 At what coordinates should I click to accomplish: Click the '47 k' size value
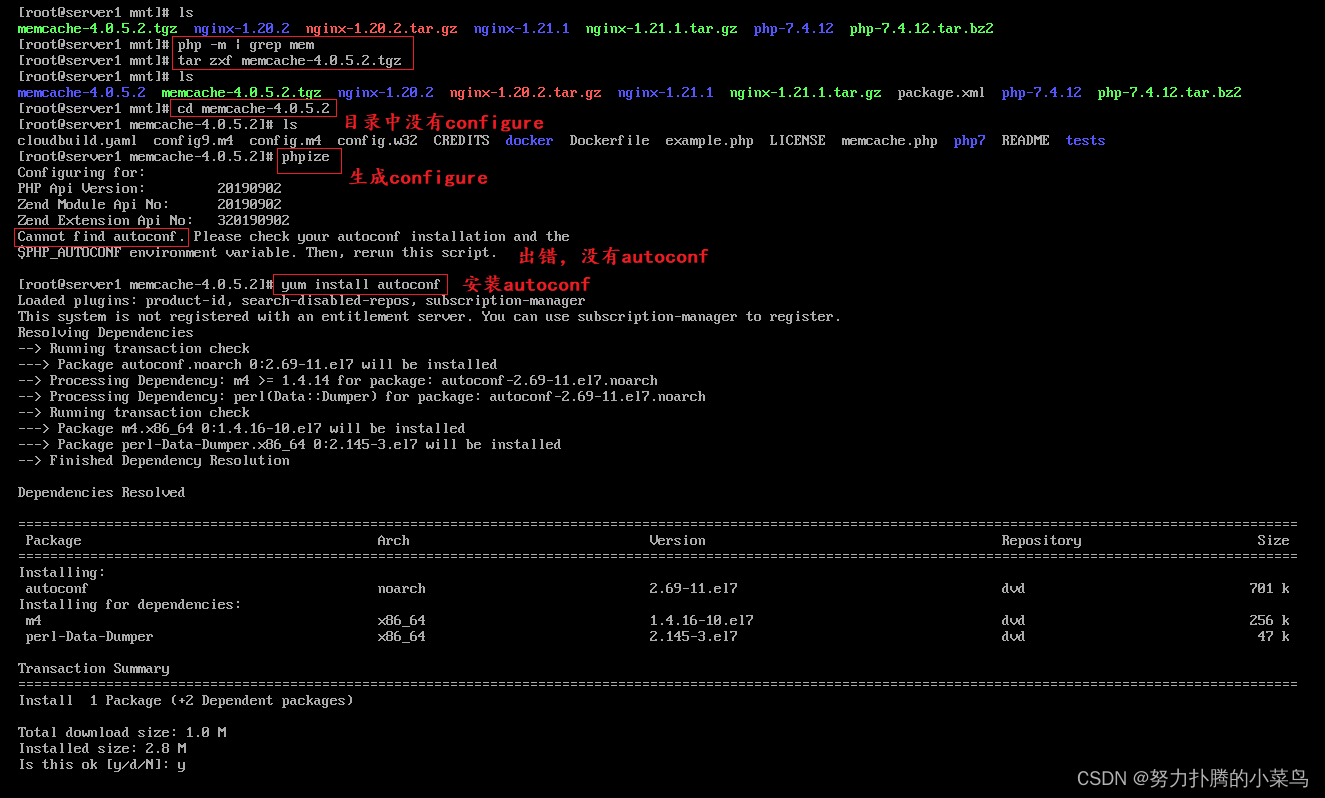coord(1273,637)
